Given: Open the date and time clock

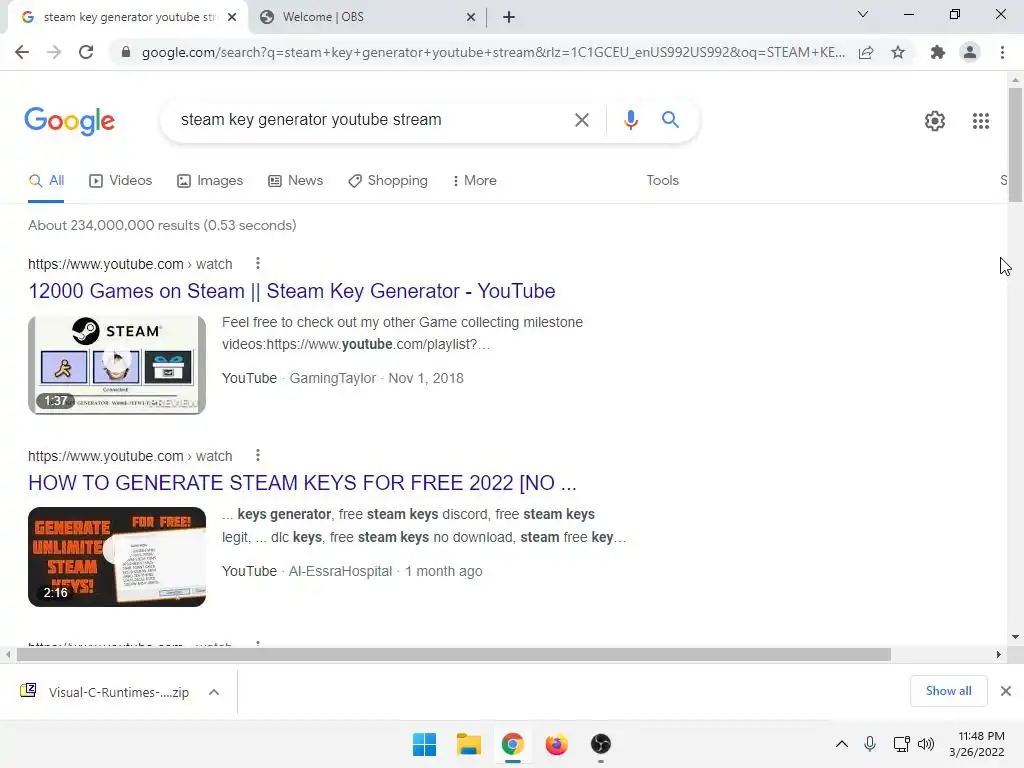Looking at the screenshot, I should (x=976, y=744).
